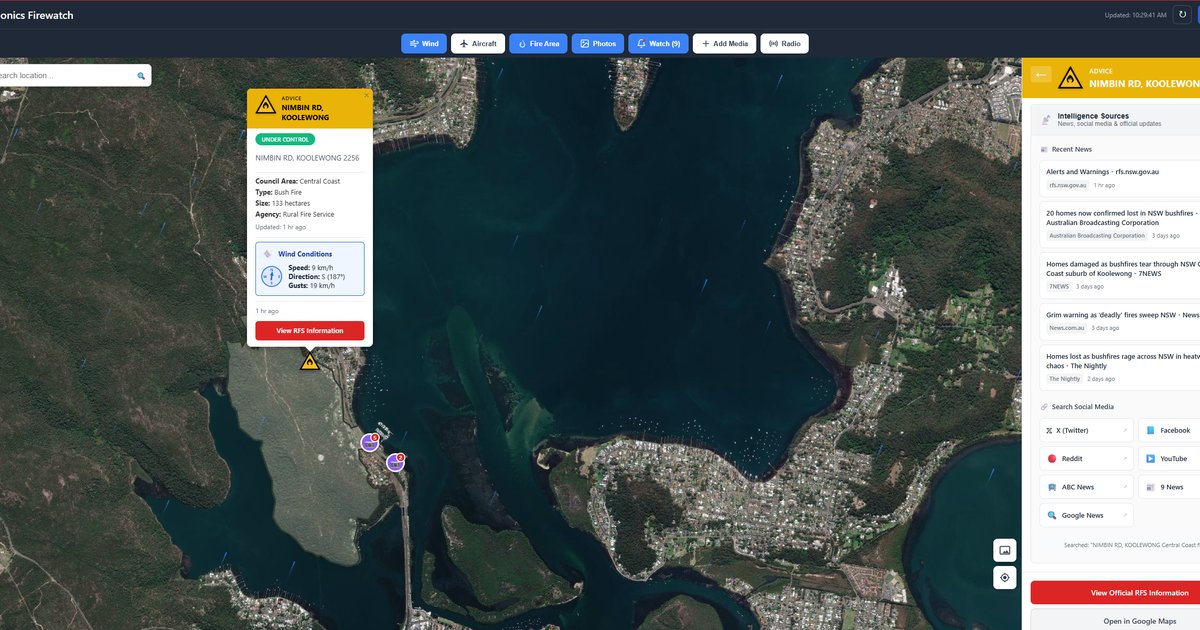Image resolution: width=1200 pixels, height=630 pixels.
Task: Click the refresh icon near update time
Action: tap(1184, 15)
